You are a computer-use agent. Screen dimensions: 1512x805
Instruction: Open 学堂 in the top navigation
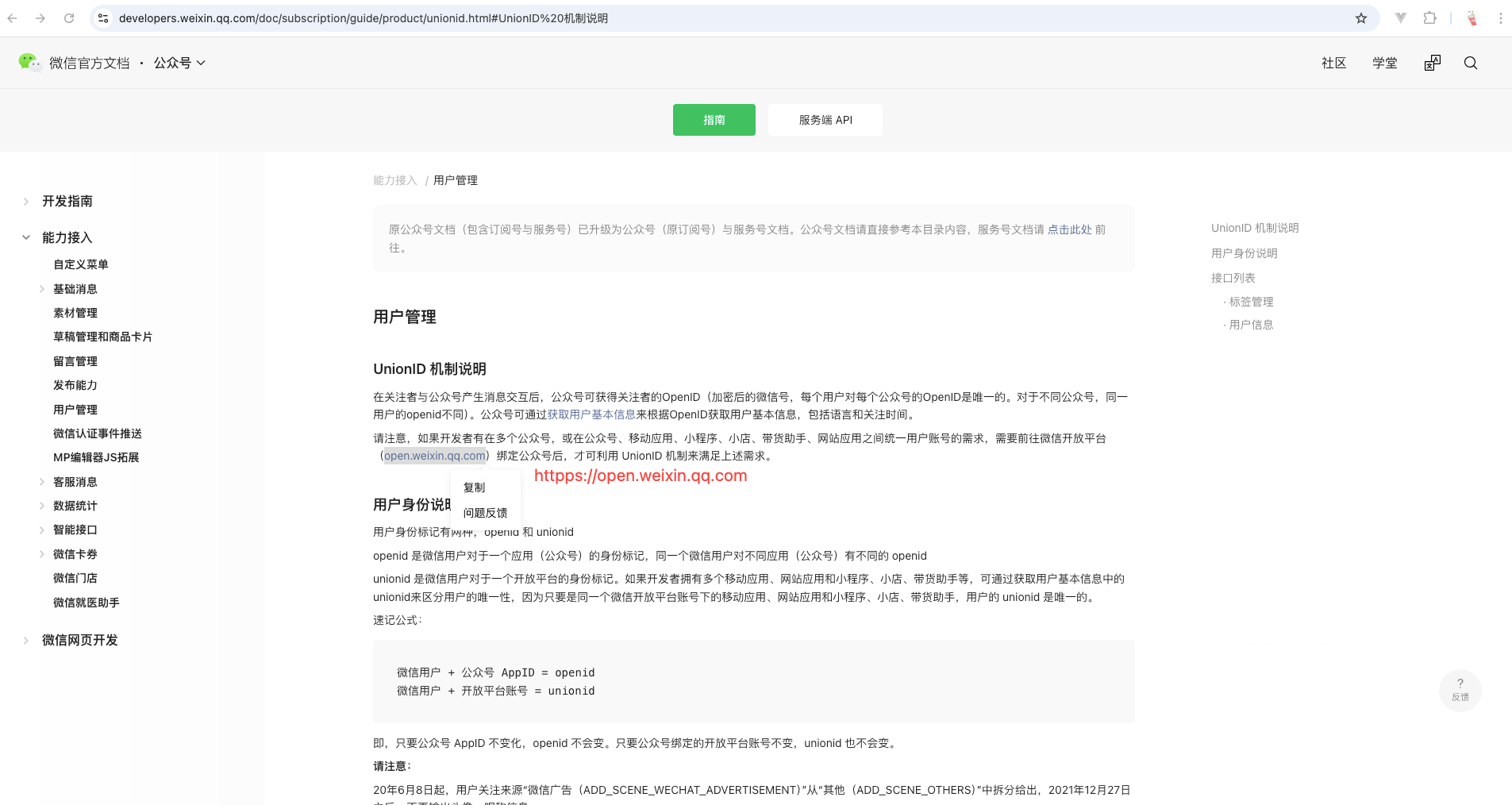[x=1385, y=63]
